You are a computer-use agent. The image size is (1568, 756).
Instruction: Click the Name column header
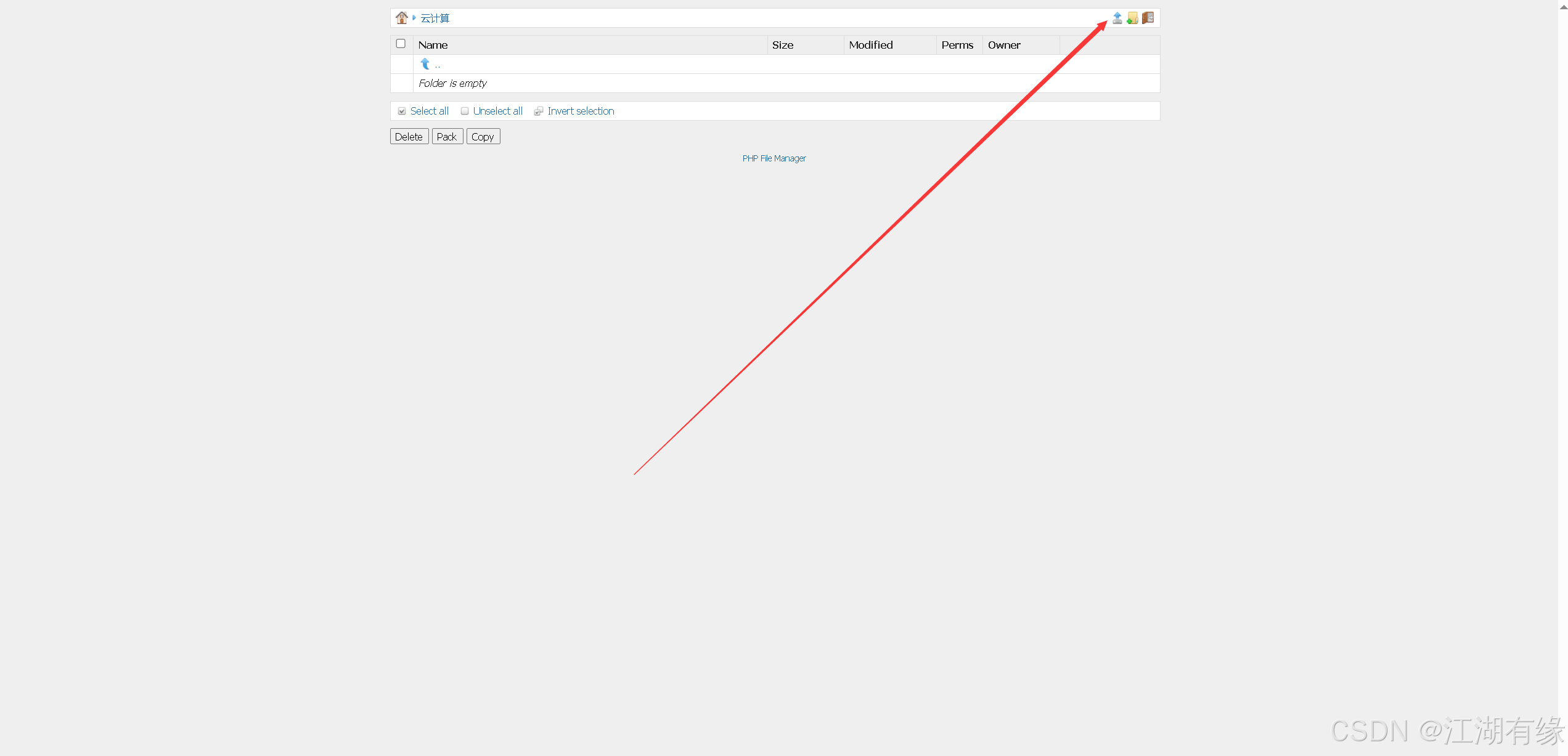click(x=433, y=45)
